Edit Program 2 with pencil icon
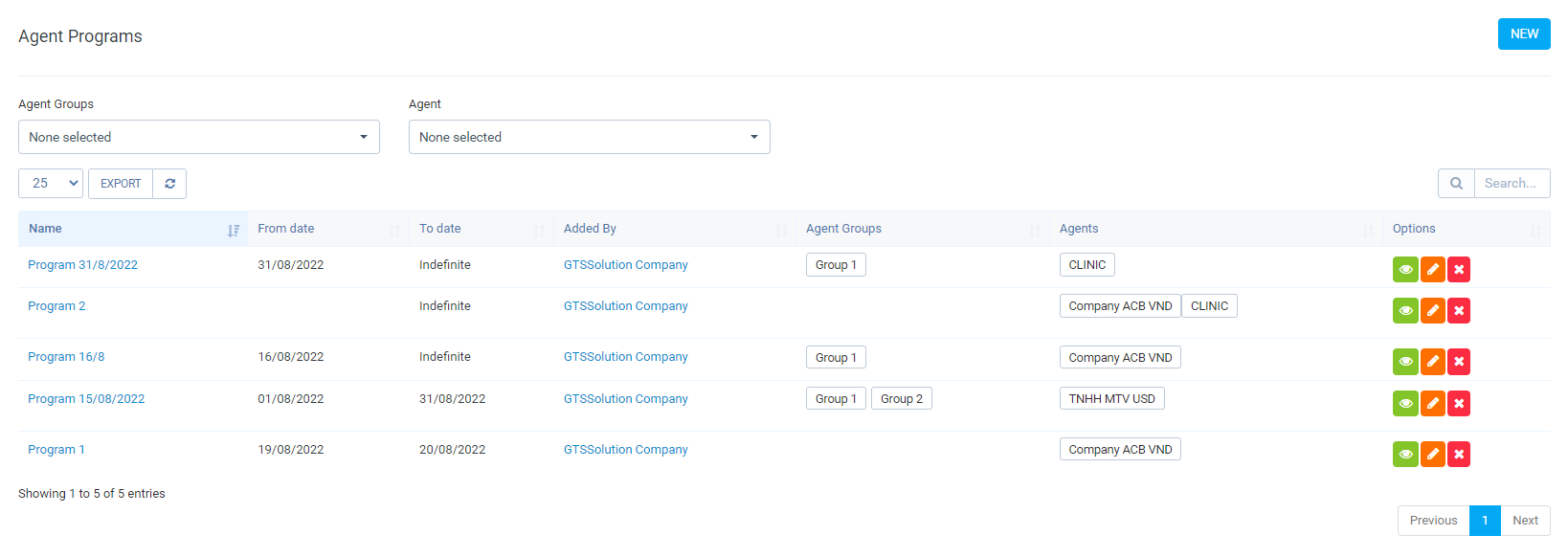Image resolution: width=1568 pixels, height=558 pixels. (x=1432, y=311)
